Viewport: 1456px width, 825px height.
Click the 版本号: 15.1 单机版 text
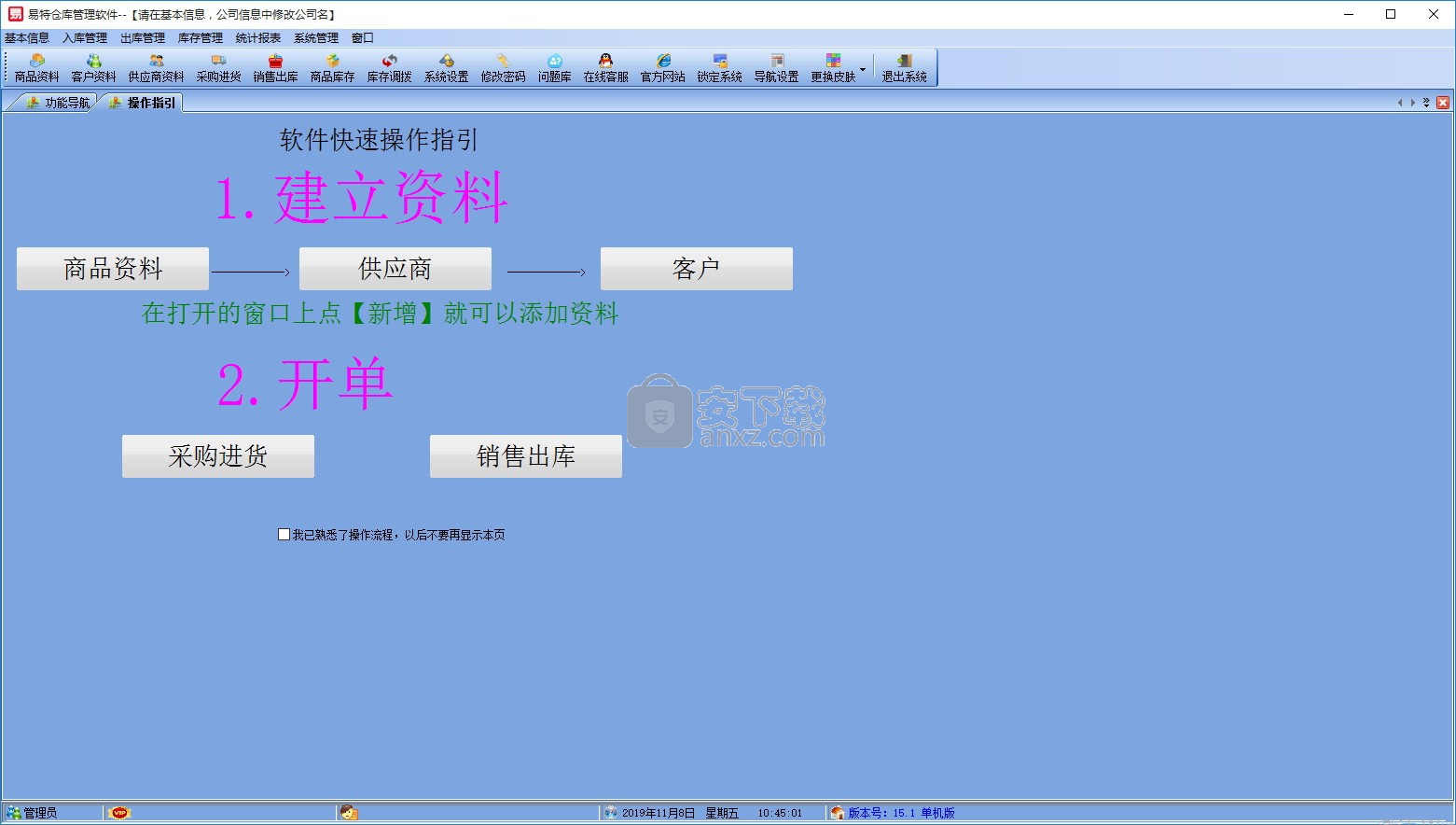point(901,813)
